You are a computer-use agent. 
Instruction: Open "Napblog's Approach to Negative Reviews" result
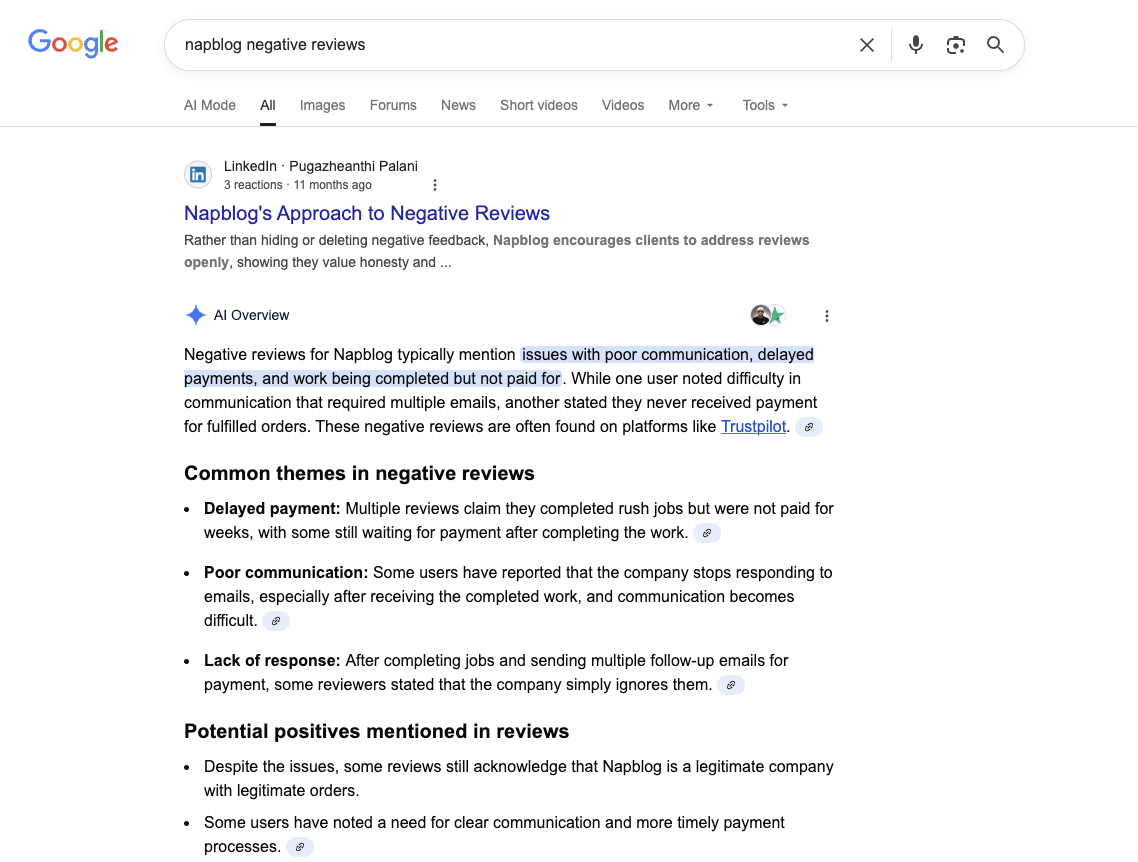point(367,213)
